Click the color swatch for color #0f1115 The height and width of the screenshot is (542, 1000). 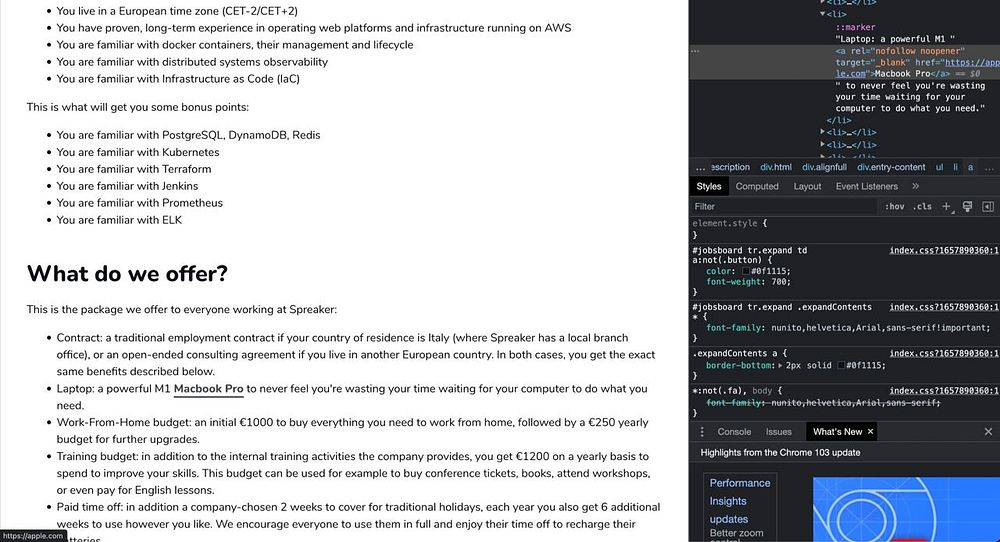tap(745, 271)
